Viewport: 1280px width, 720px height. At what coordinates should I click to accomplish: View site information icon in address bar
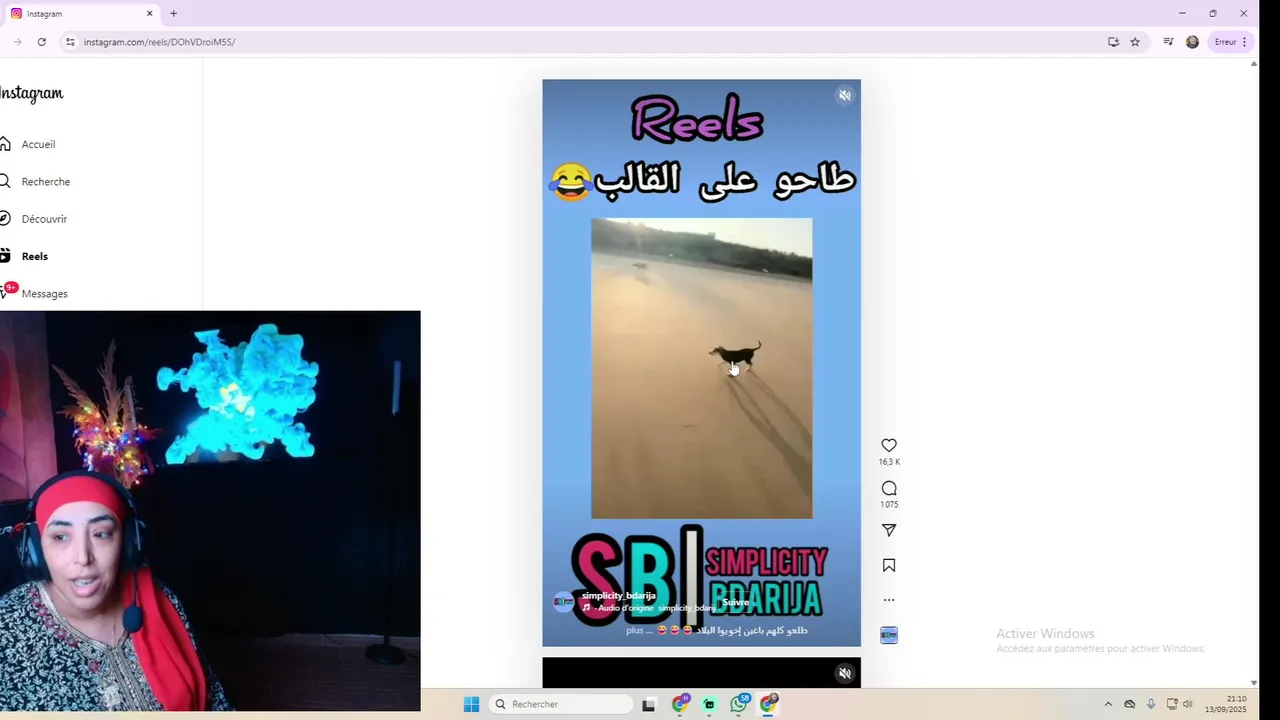[70, 42]
